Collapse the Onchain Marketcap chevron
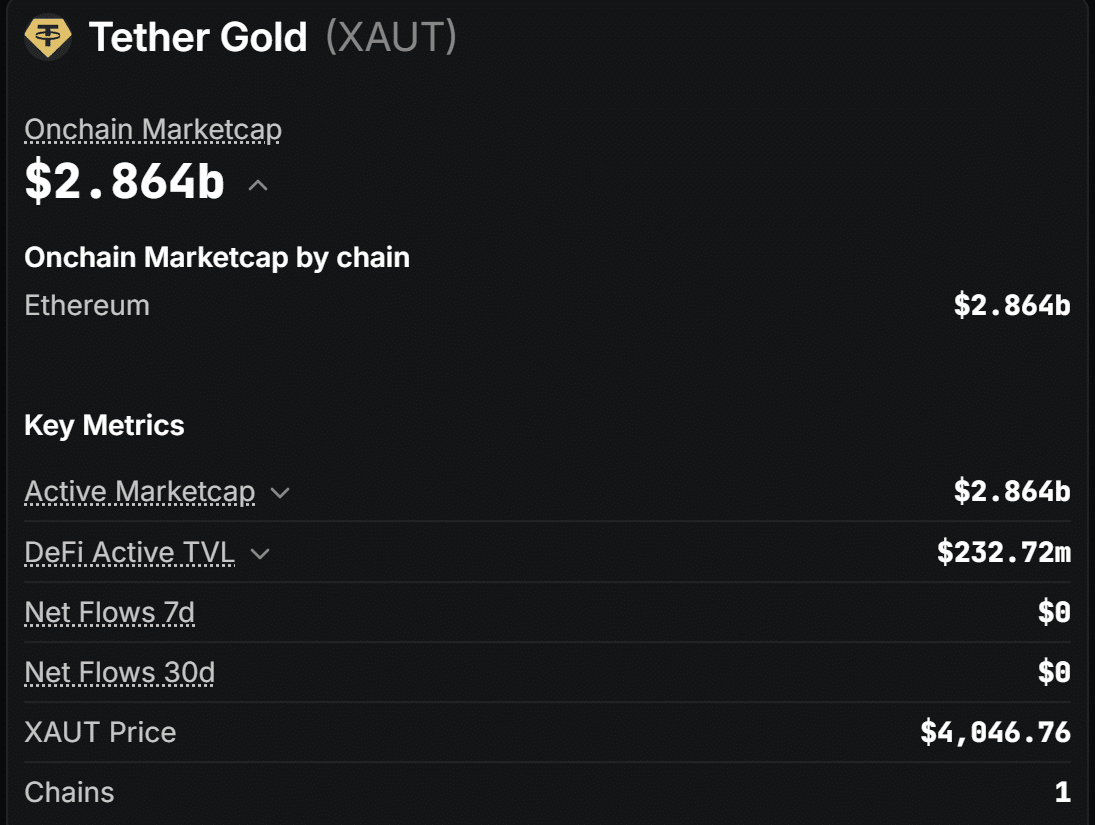 [258, 185]
